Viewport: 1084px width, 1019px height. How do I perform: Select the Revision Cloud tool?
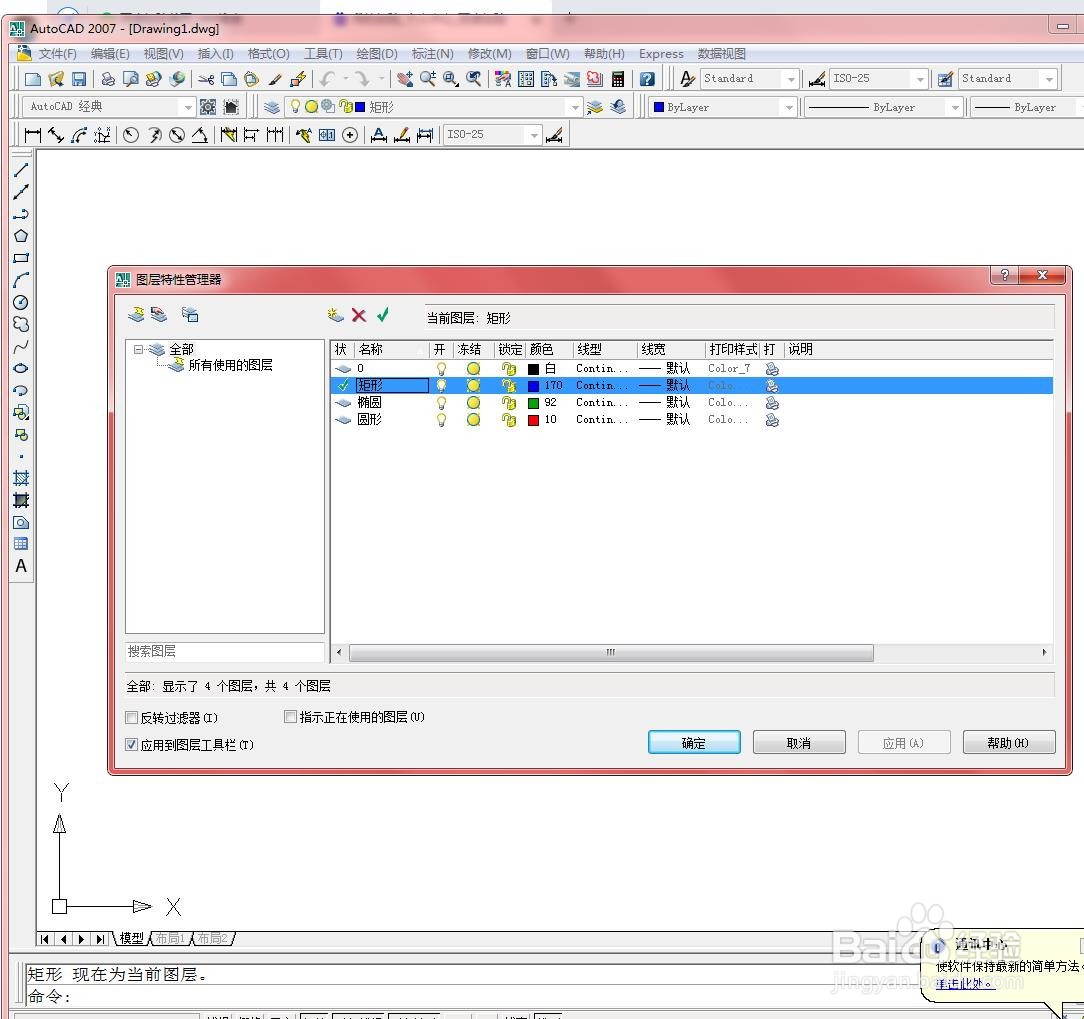point(21,324)
